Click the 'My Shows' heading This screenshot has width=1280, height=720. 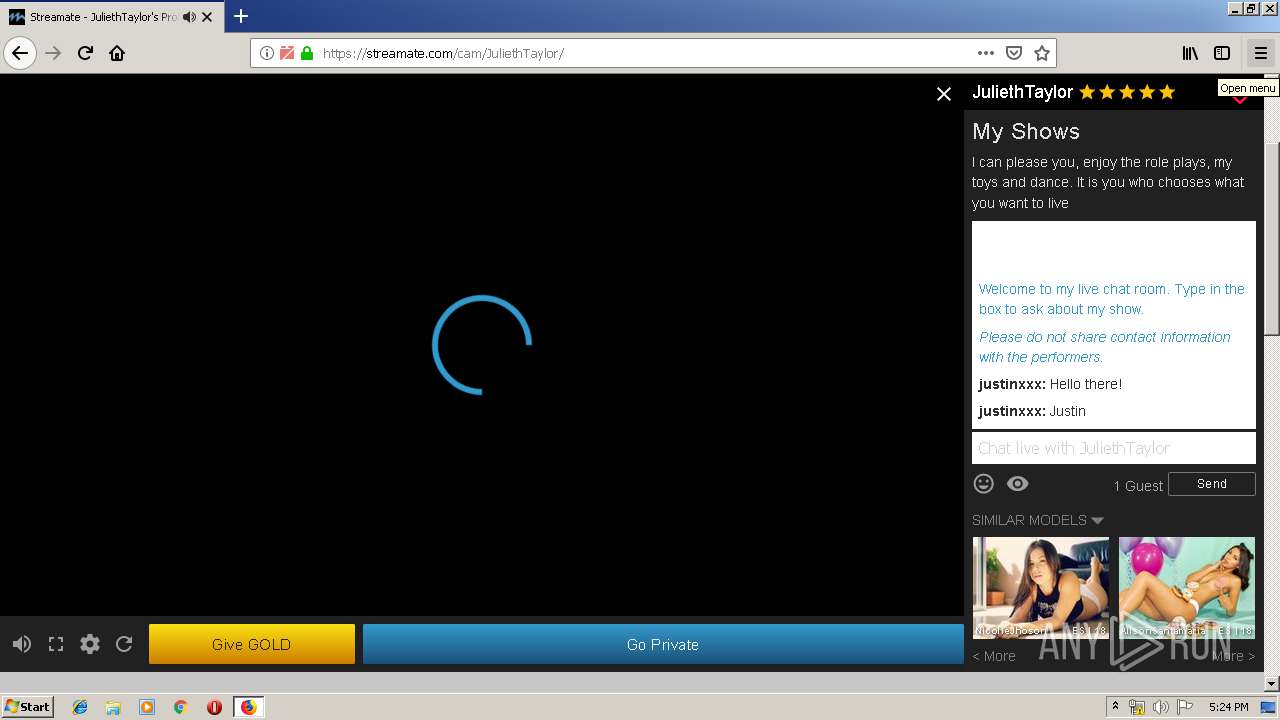(x=1026, y=131)
